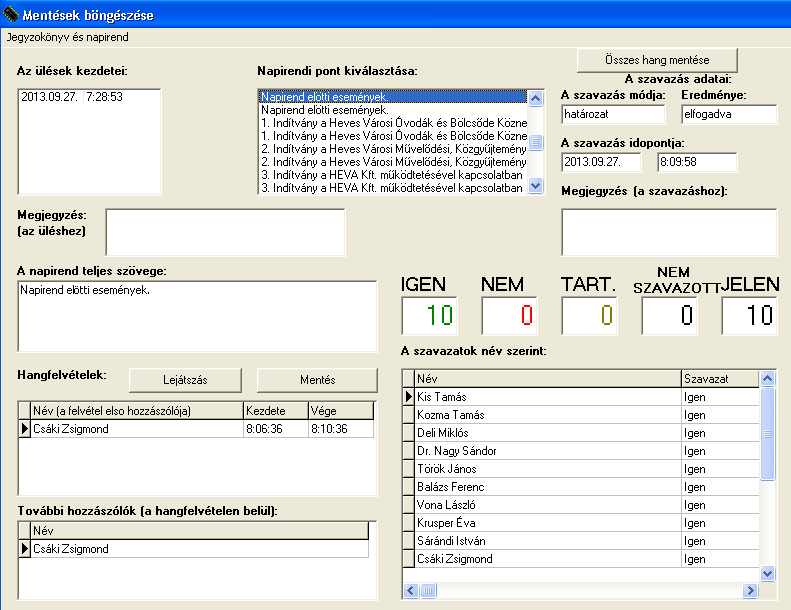Select second Napirend elötti események item
The width and height of the screenshot is (791, 610).
pyautogui.click(x=393, y=109)
